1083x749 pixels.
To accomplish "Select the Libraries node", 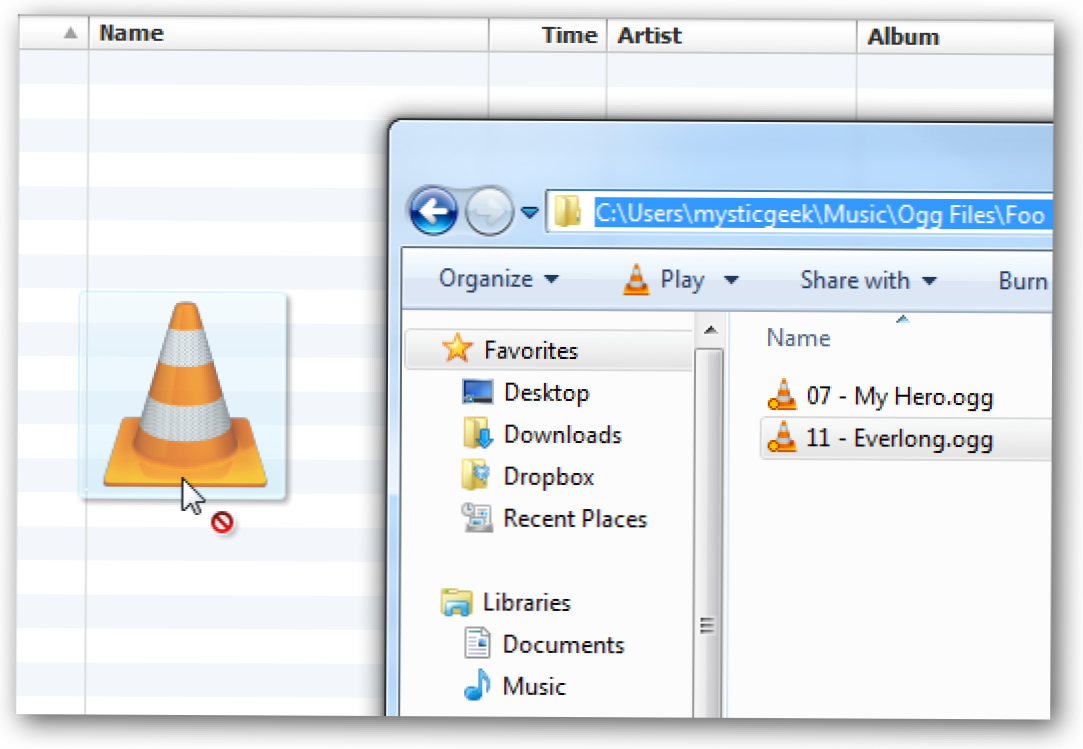I will tap(526, 603).
